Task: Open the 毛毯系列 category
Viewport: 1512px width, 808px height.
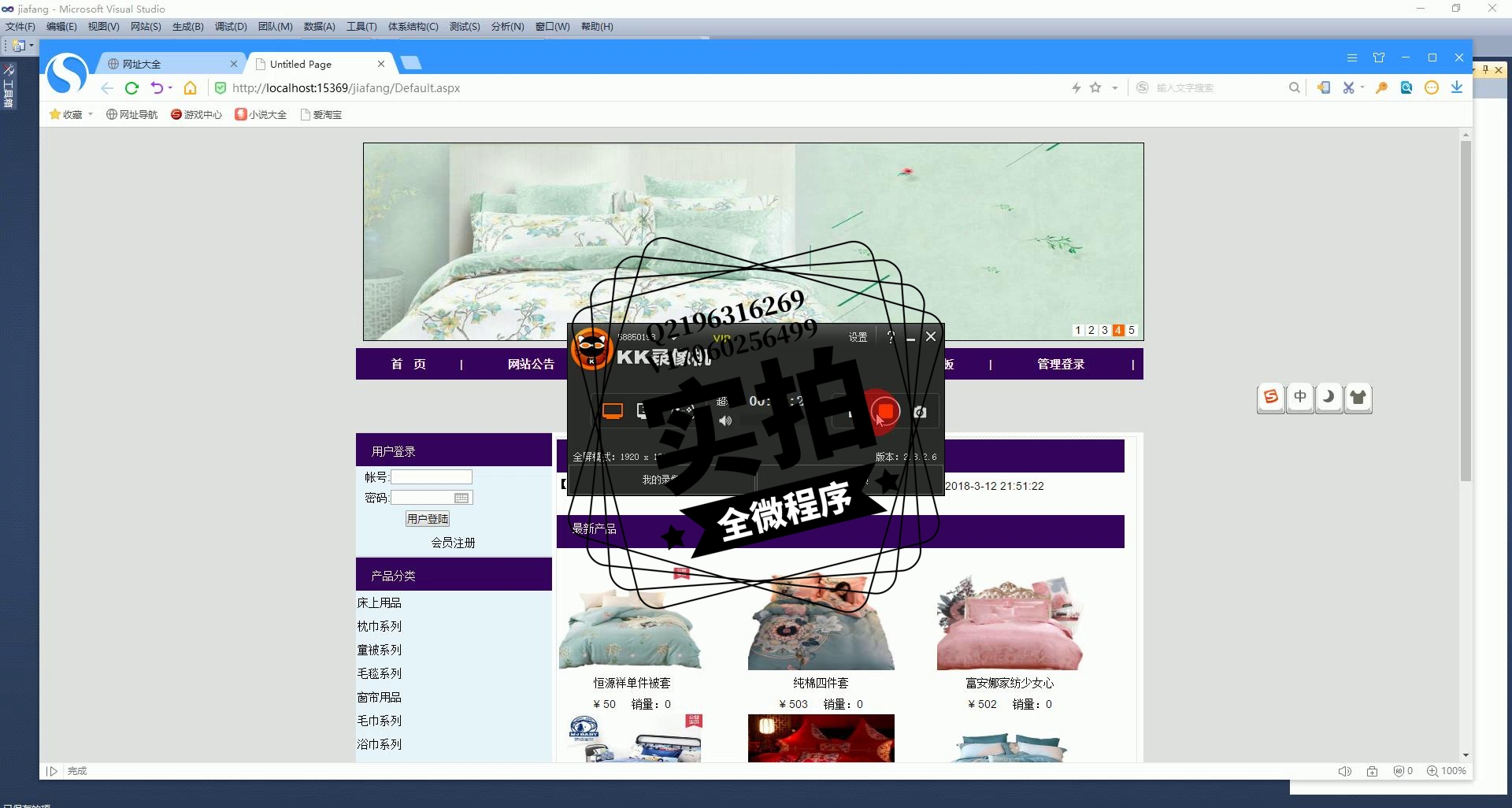Action: click(379, 673)
